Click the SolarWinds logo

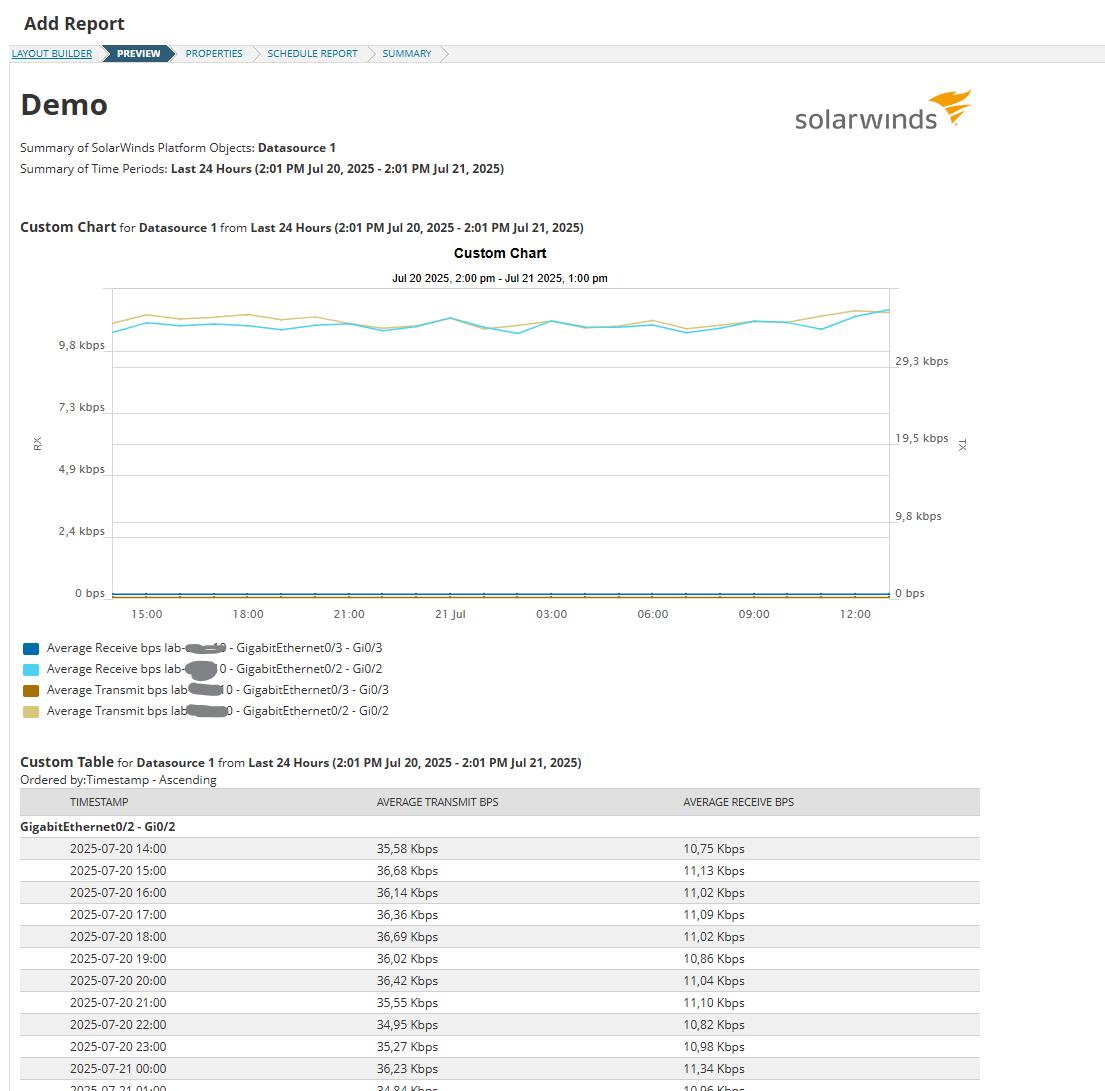click(883, 111)
